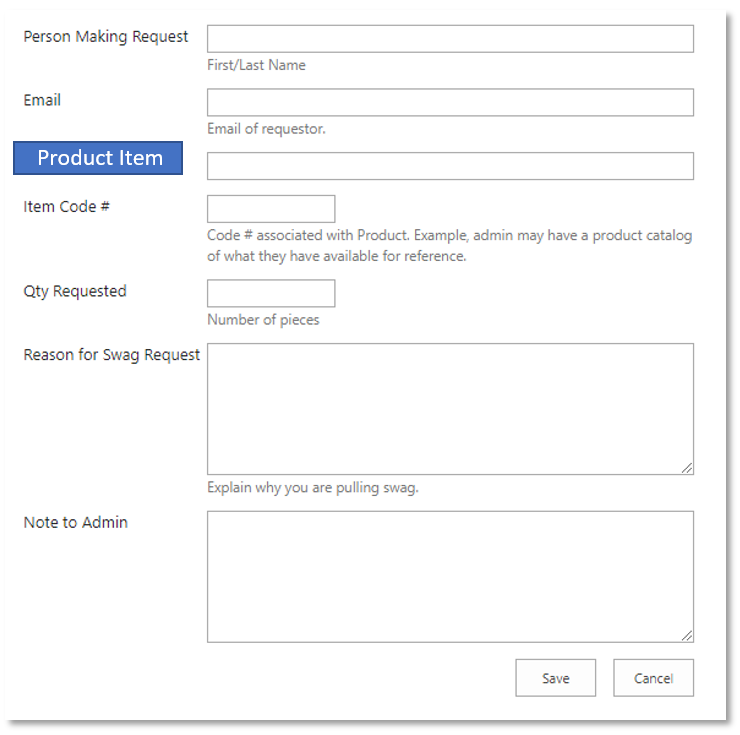Select the Email field label
Viewport: 740px width, 735px height.
coord(42,100)
